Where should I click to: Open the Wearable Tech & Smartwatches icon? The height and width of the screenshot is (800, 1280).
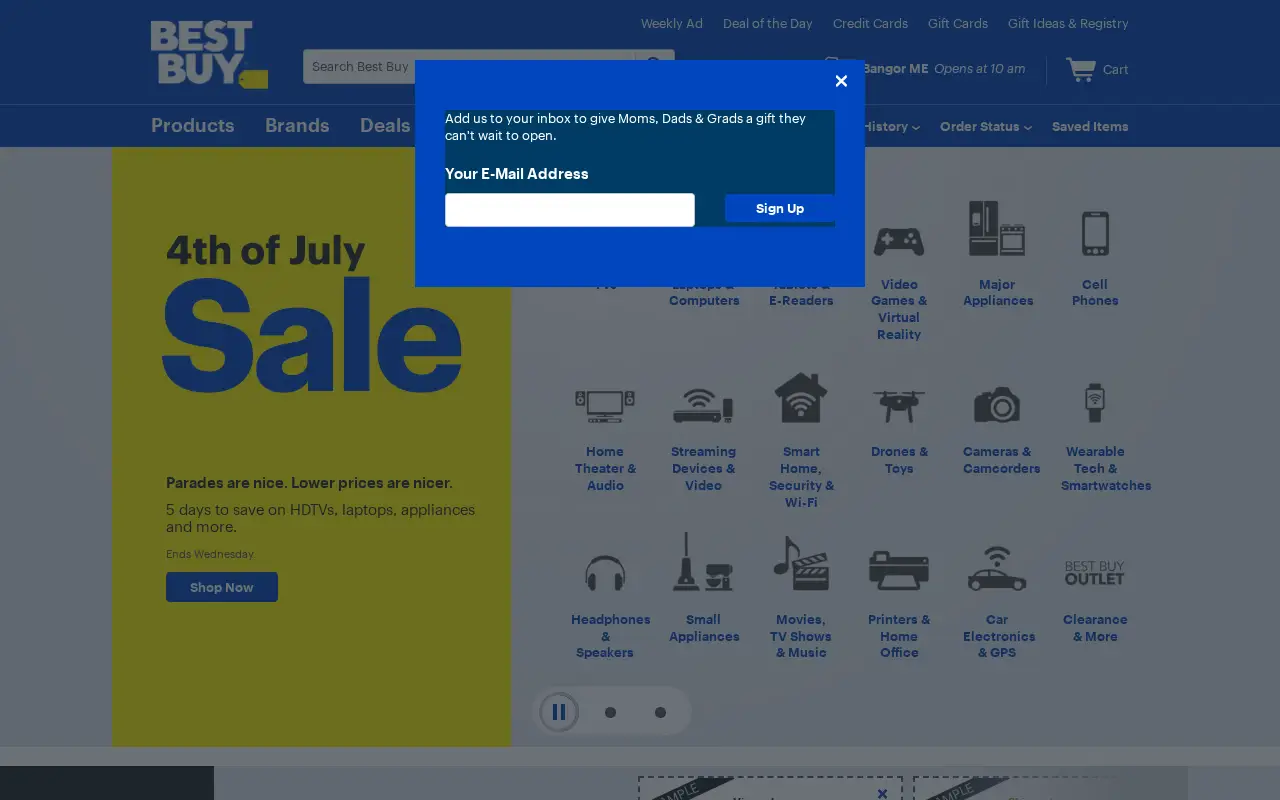tap(1095, 402)
